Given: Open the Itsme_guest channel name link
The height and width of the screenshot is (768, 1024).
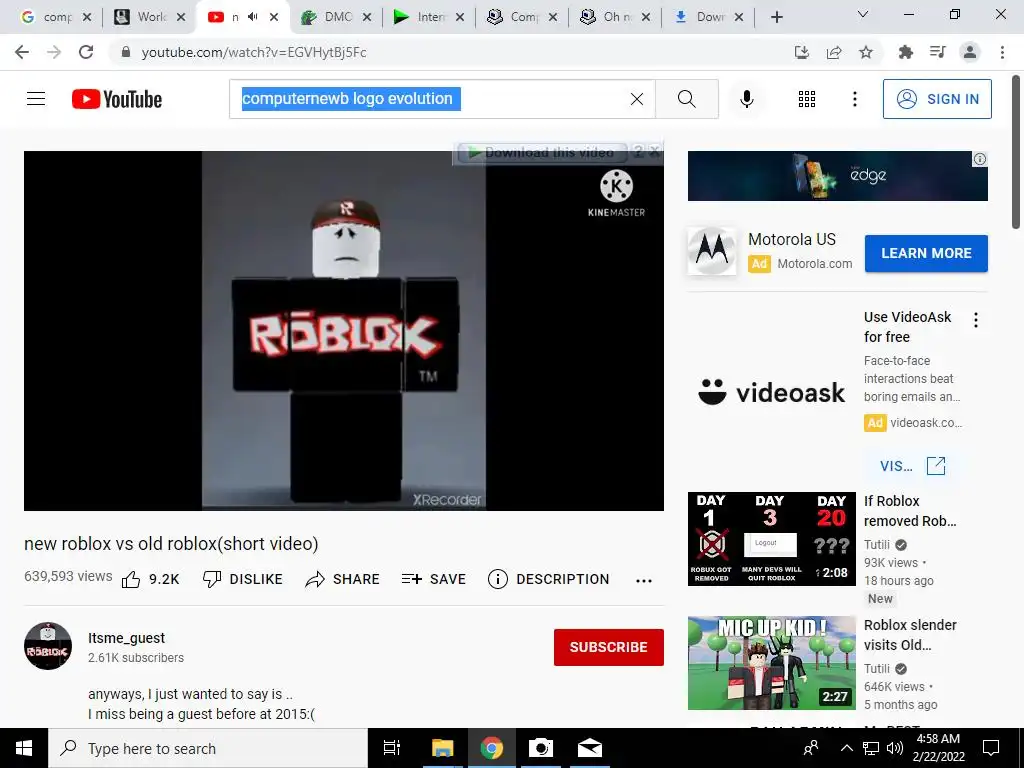Looking at the screenshot, I should point(126,638).
